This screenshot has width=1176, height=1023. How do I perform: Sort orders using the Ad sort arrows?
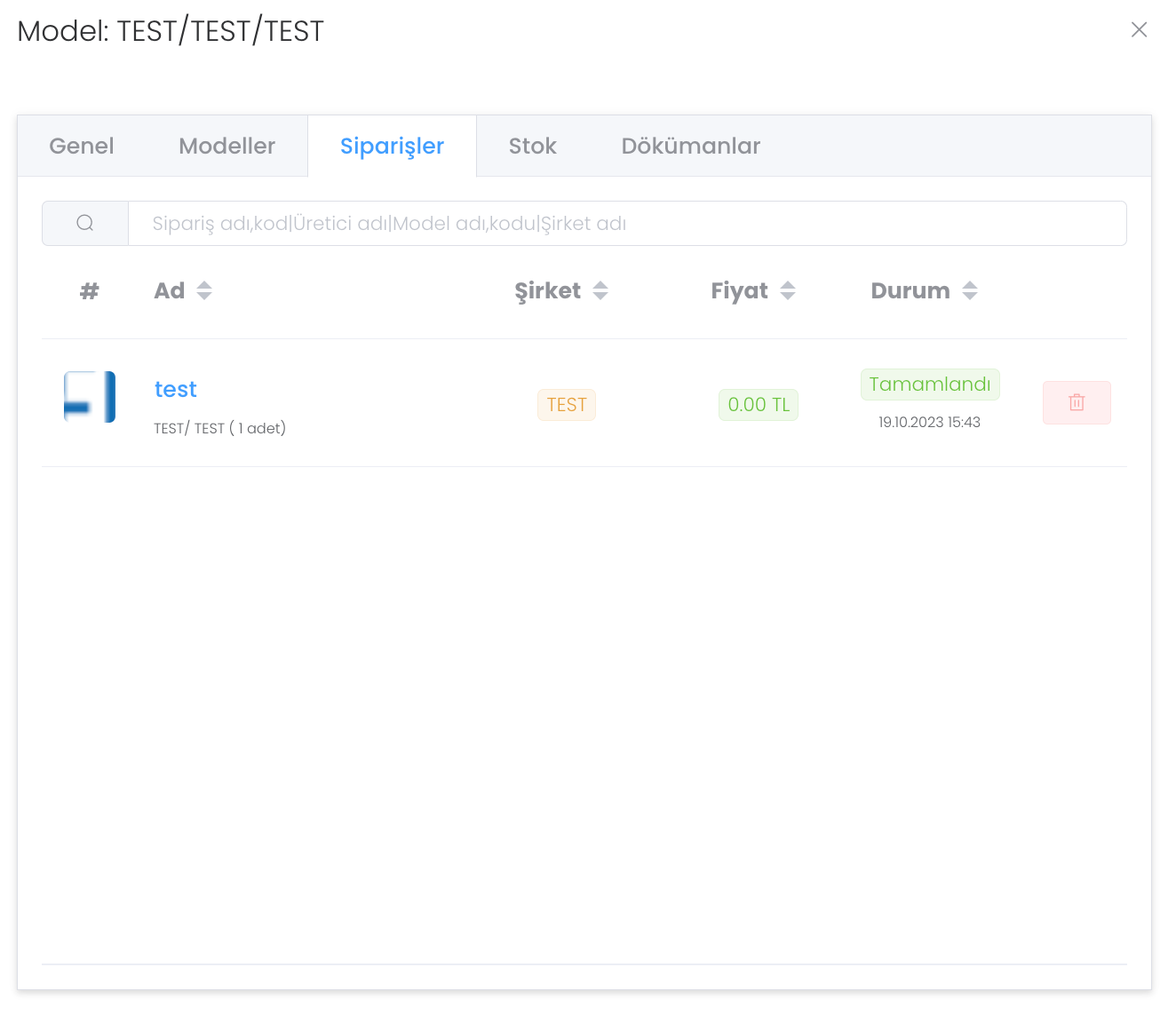tap(204, 290)
